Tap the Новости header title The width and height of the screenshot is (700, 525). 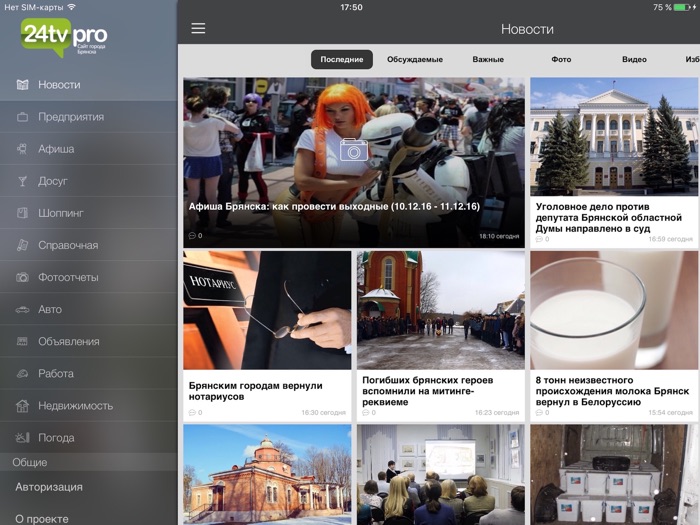click(527, 29)
